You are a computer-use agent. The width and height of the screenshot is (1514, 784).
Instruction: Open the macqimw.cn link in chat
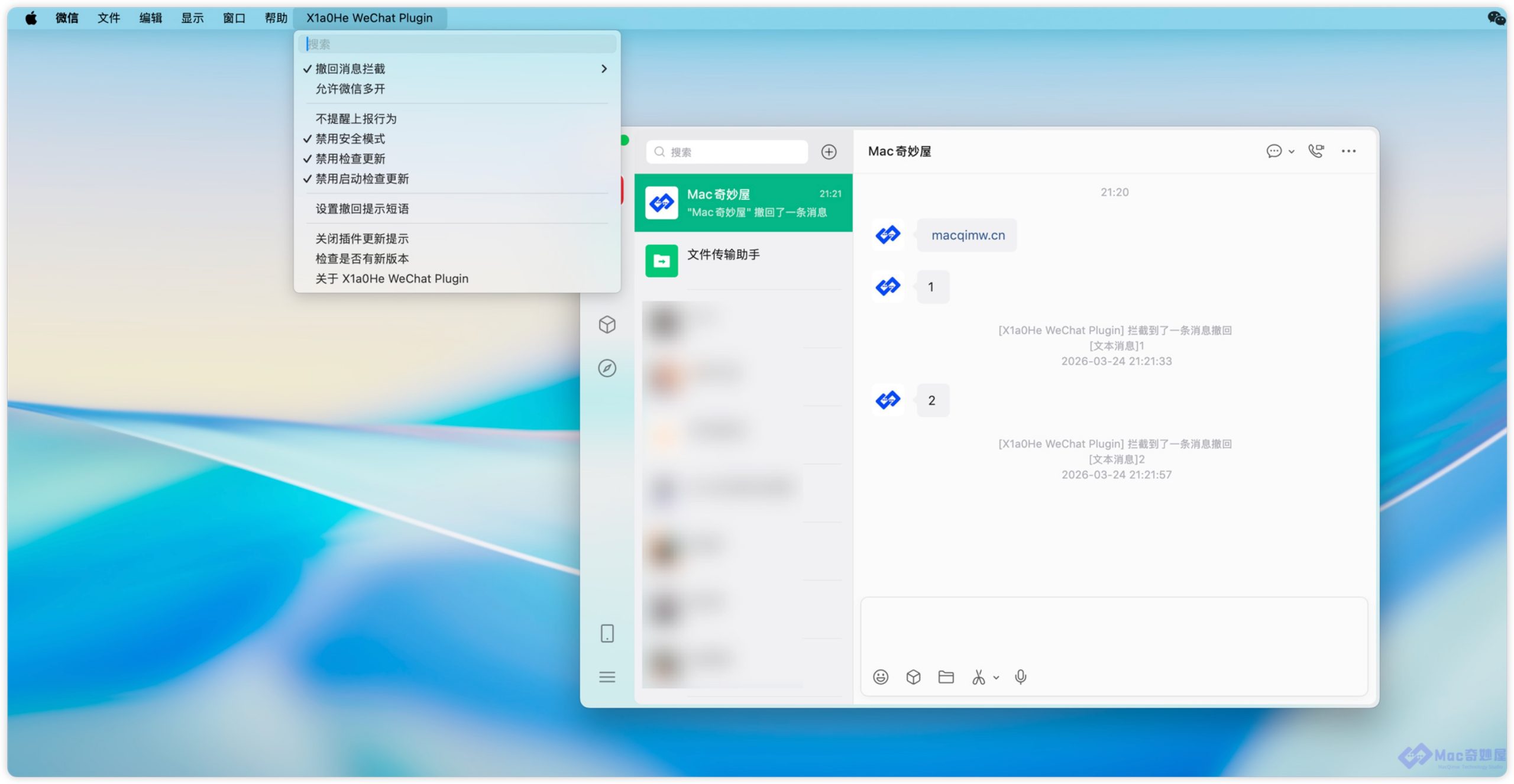tap(968, 235)
